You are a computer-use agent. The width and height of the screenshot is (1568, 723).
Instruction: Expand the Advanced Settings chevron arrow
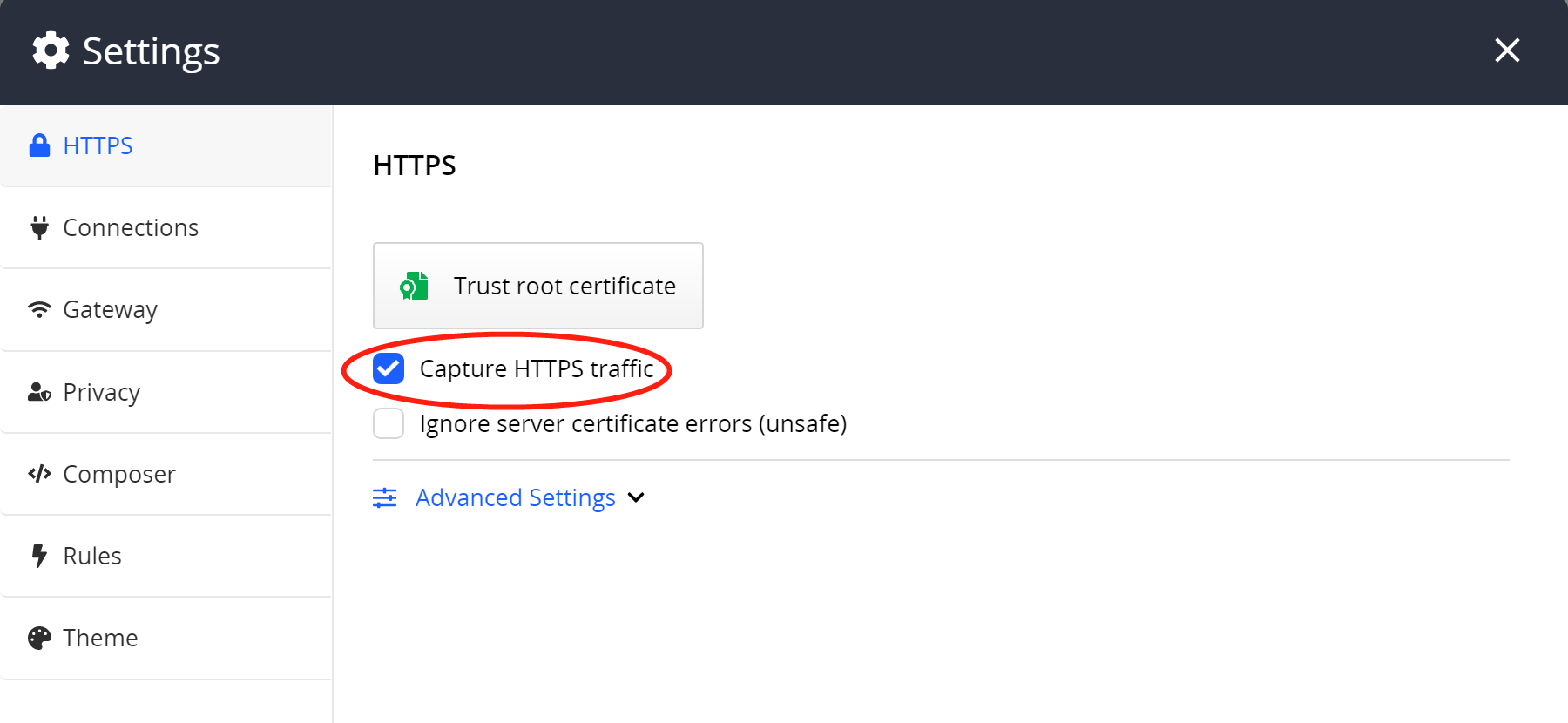coord(636,497)
